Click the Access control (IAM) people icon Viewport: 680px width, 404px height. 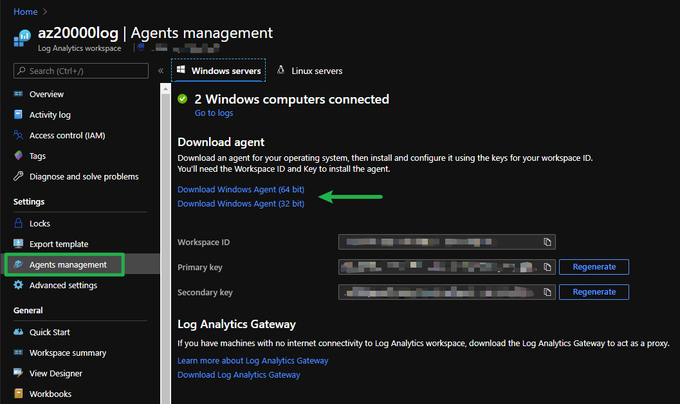[x=18, y=135]
